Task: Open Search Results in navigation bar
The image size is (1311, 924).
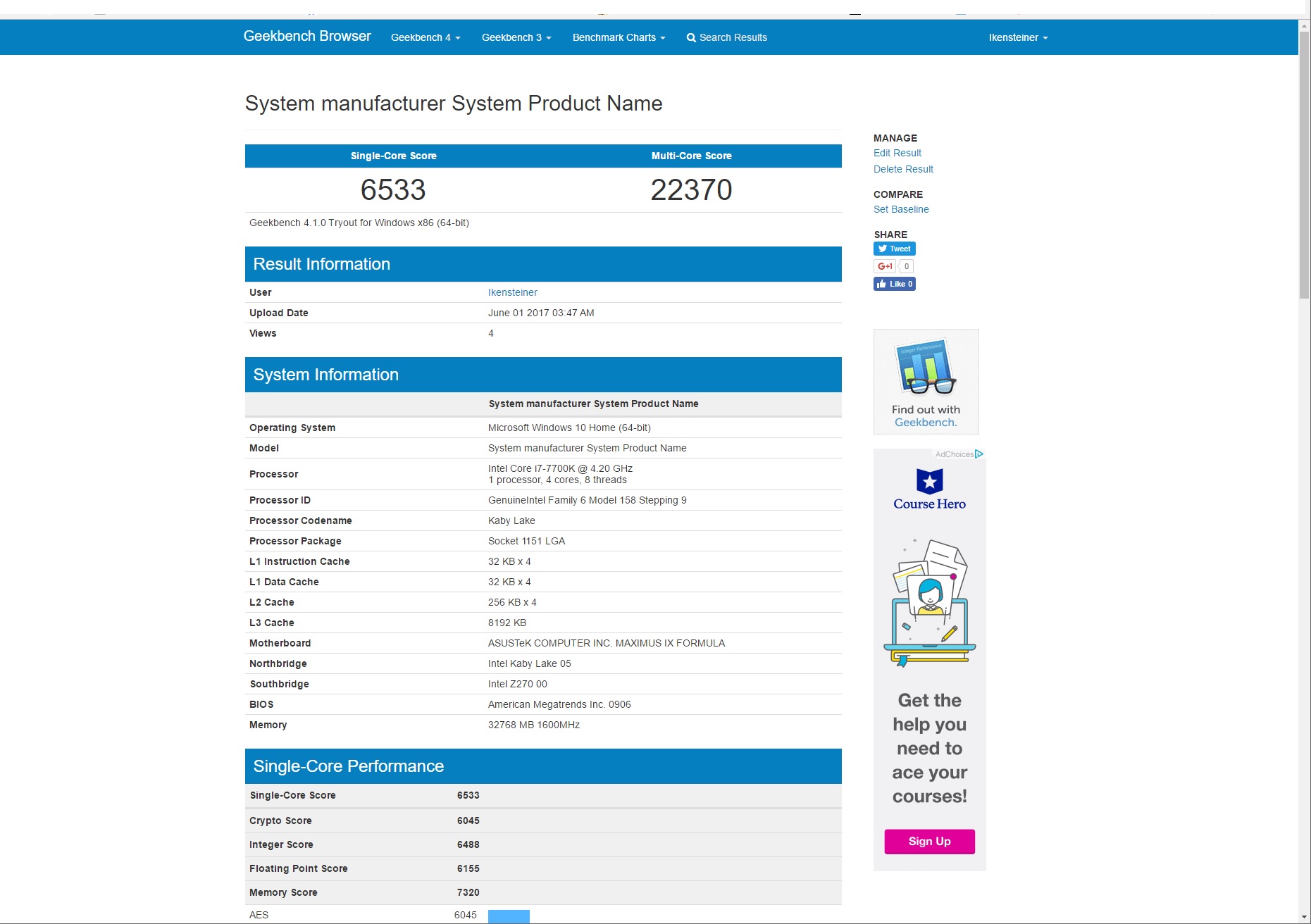Action: tap(727, 37)
